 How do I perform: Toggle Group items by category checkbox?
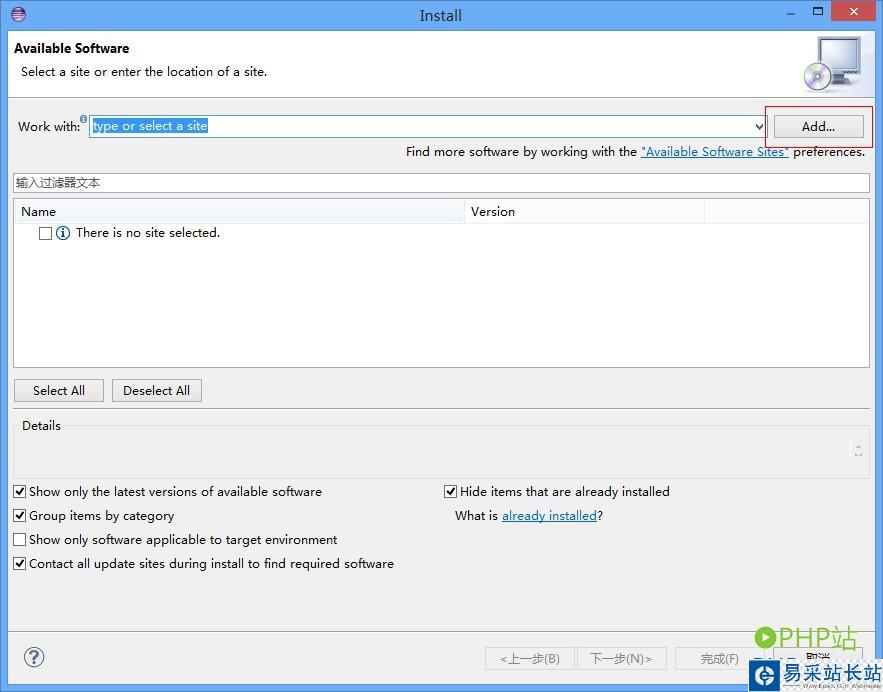click(20, 515)
